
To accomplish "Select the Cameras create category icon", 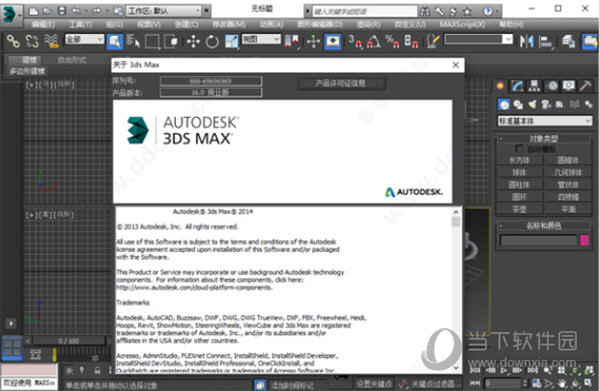I will (546, 104).
